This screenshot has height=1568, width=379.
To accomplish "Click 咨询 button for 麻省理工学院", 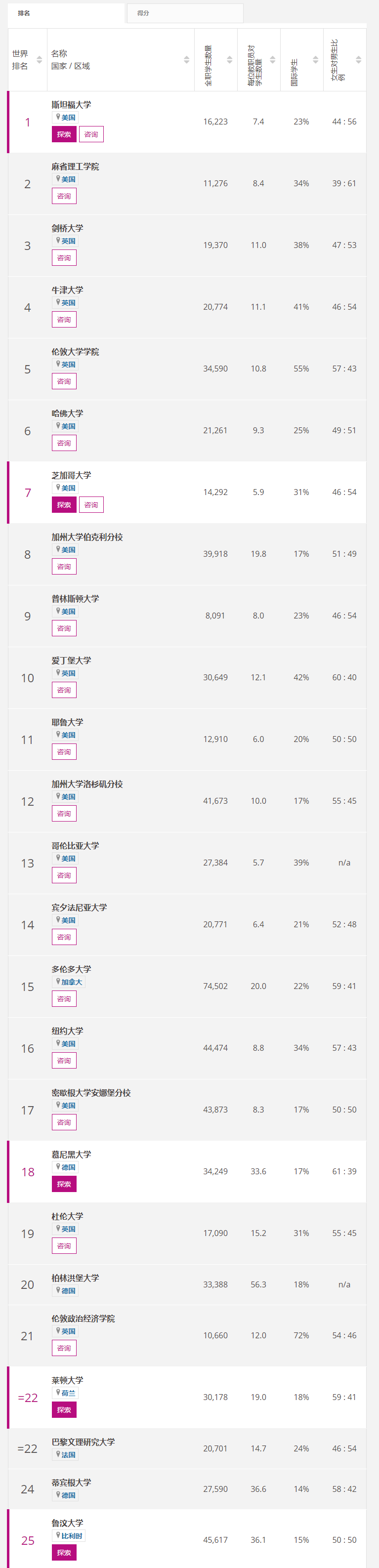I will [x=64, y=196].
